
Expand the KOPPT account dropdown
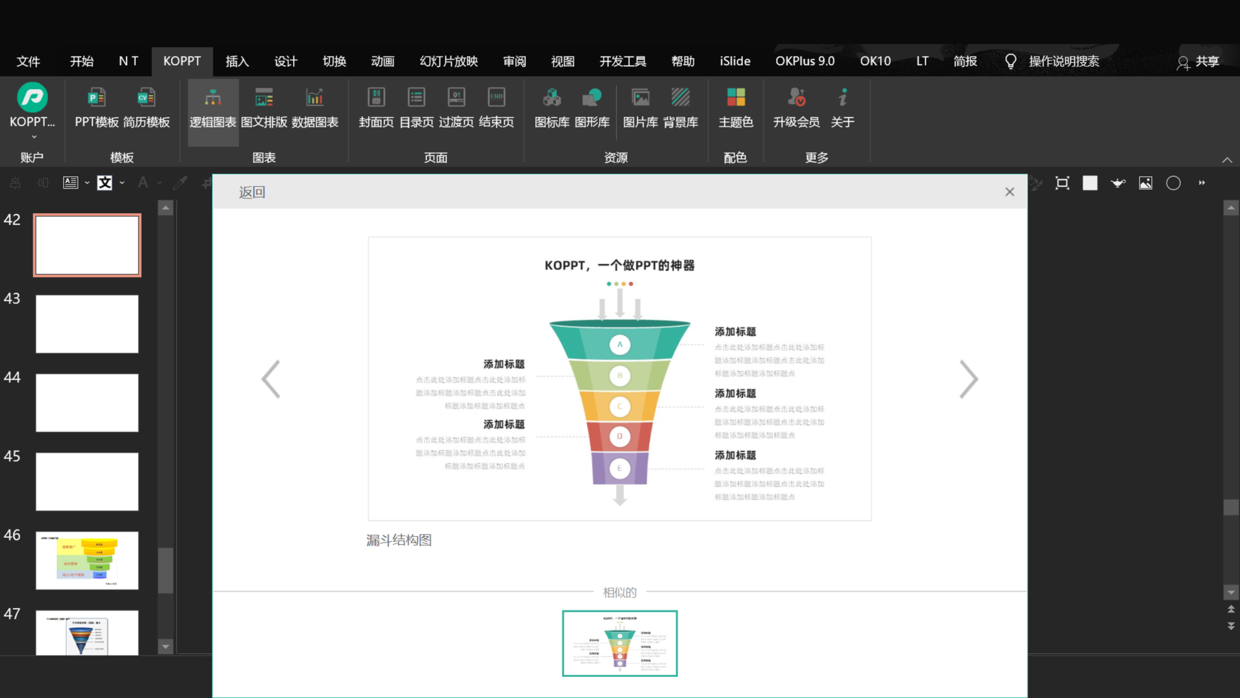tap(33, 137)
